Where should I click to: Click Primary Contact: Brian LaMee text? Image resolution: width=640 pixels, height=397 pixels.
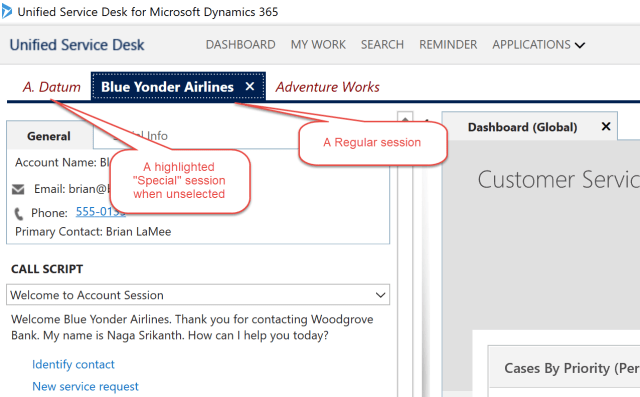point(93,231)
